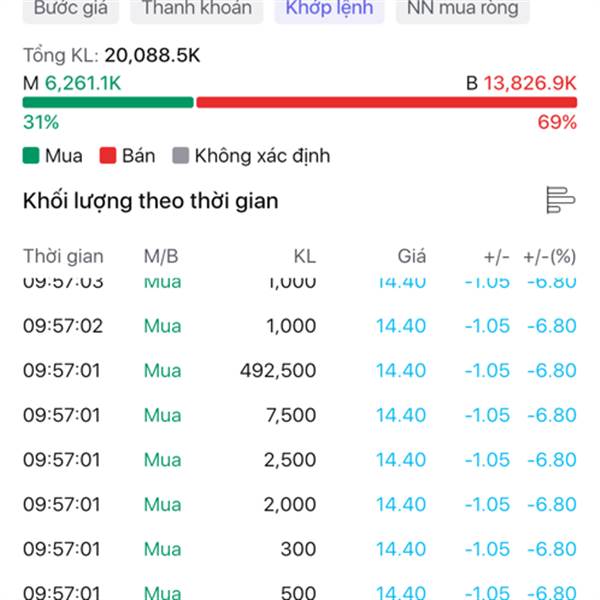
Task: Click the buy volume 6,261.1K value
Action: pos(83,83)
